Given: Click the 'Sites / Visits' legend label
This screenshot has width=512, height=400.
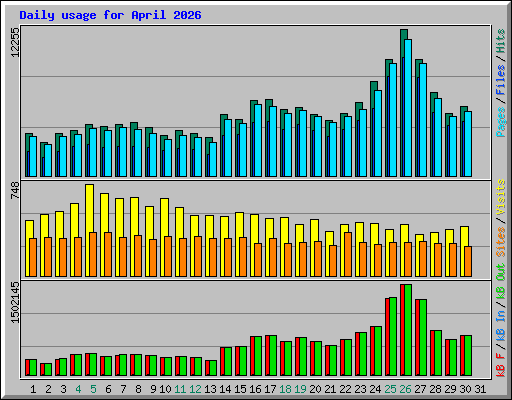Looking at the screenshot, I should (x=501, y=218).
